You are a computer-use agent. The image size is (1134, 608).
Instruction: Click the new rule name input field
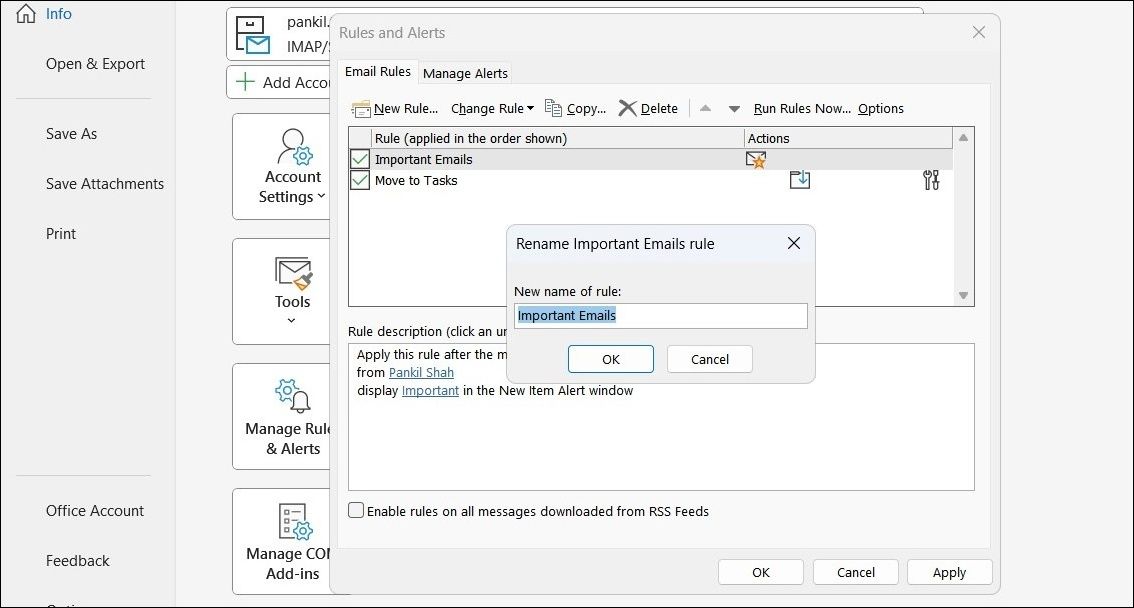coord(660,315)
